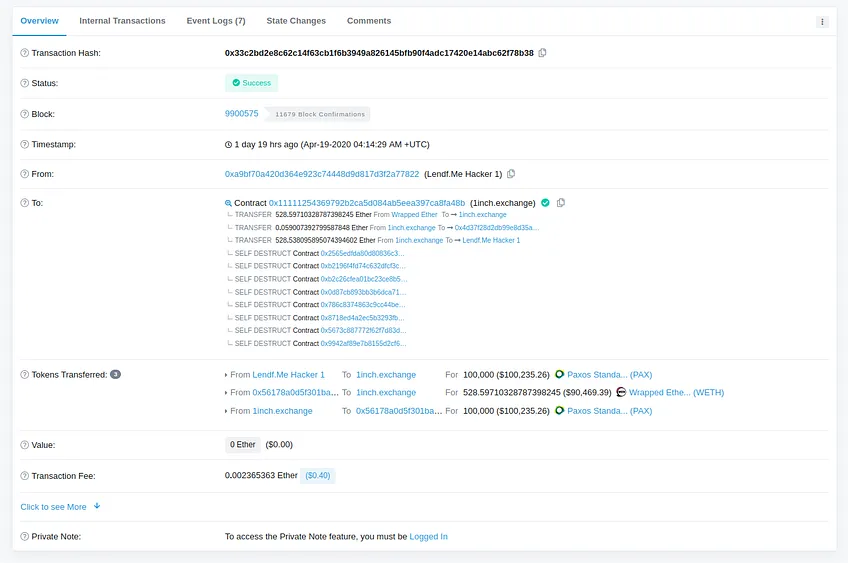Click help icon next to From
Screen dimensions: 848x563
[24, 174]
